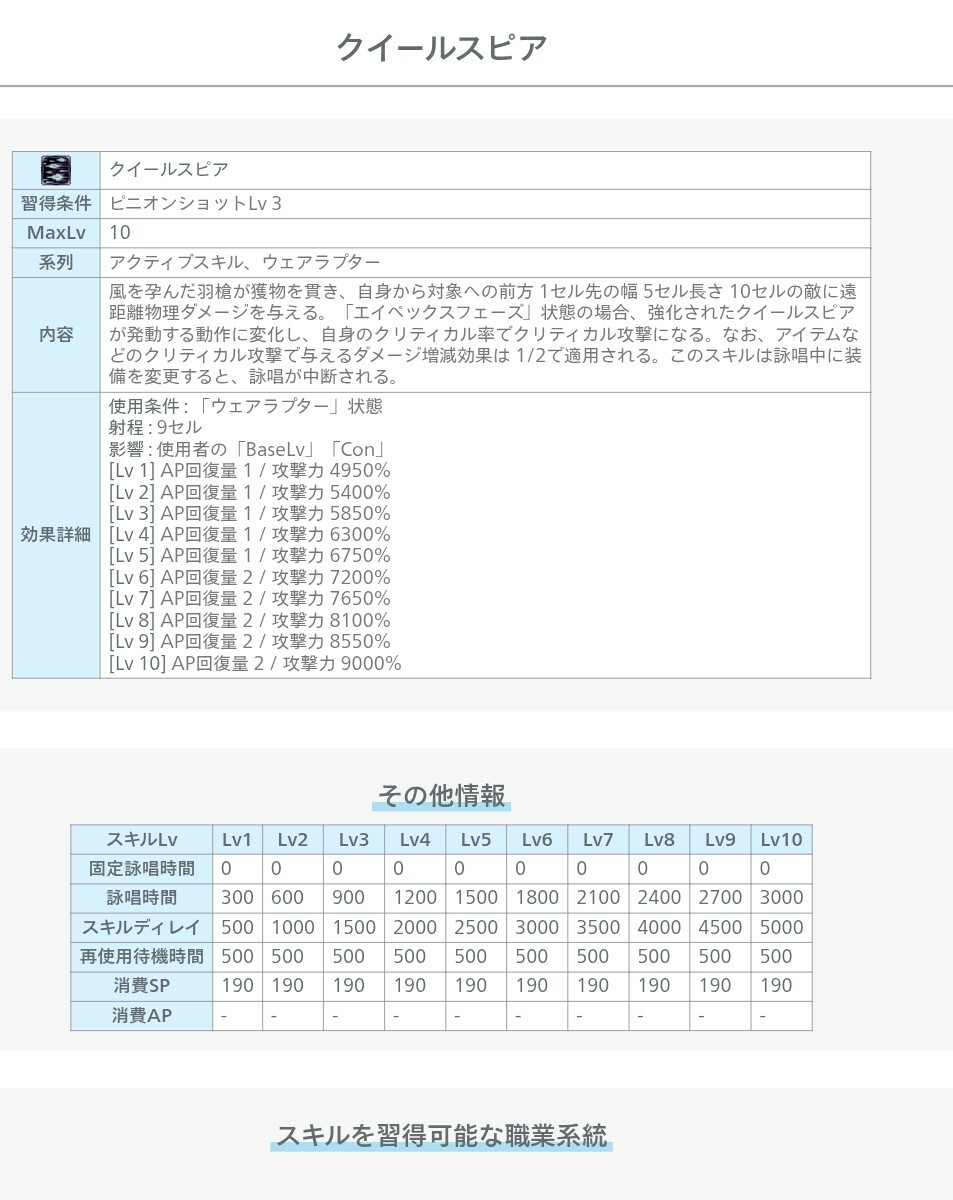Click the 消費SP row header
The image size is (953, 1200).
pos(141,986)
